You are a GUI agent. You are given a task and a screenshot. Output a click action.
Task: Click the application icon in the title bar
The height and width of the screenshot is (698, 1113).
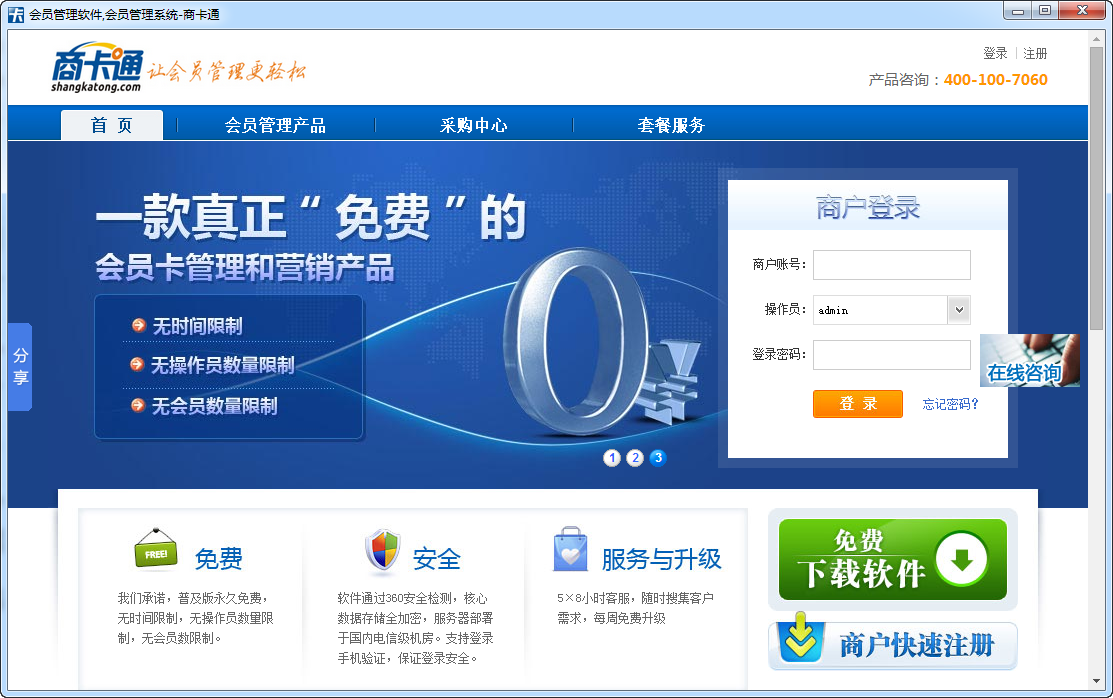point(14,11)
